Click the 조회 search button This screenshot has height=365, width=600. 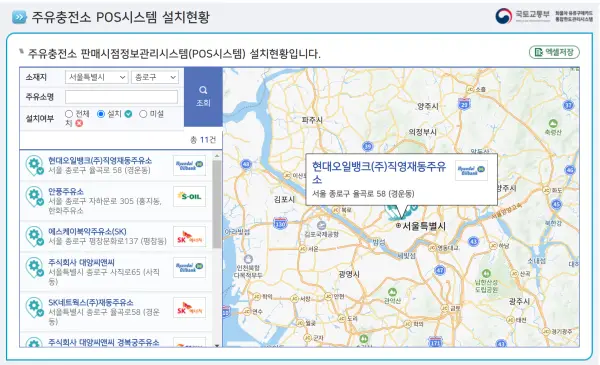[203, 97]
